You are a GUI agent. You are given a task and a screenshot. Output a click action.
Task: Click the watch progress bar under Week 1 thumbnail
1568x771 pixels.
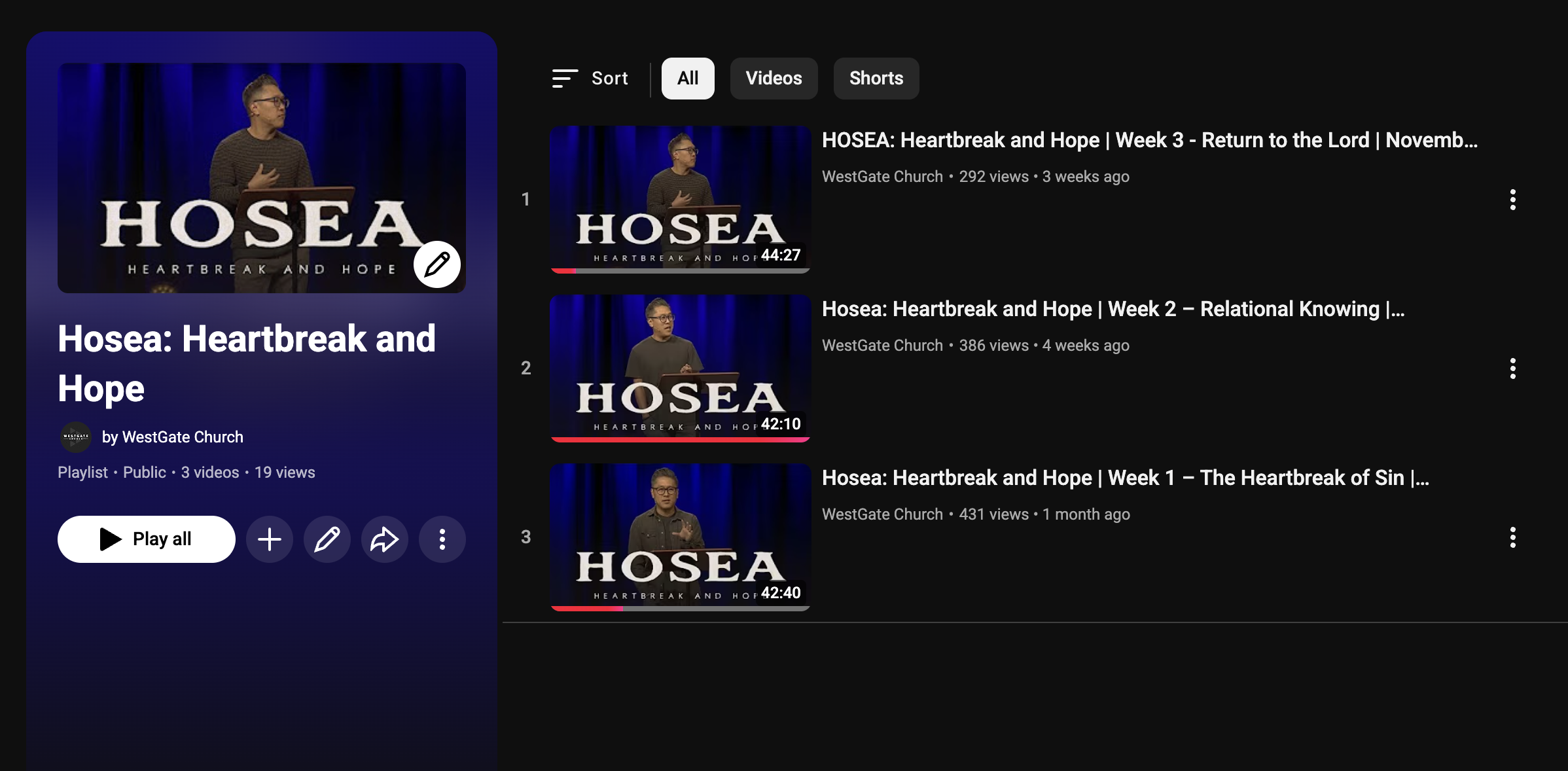click(x=681, y=609)
